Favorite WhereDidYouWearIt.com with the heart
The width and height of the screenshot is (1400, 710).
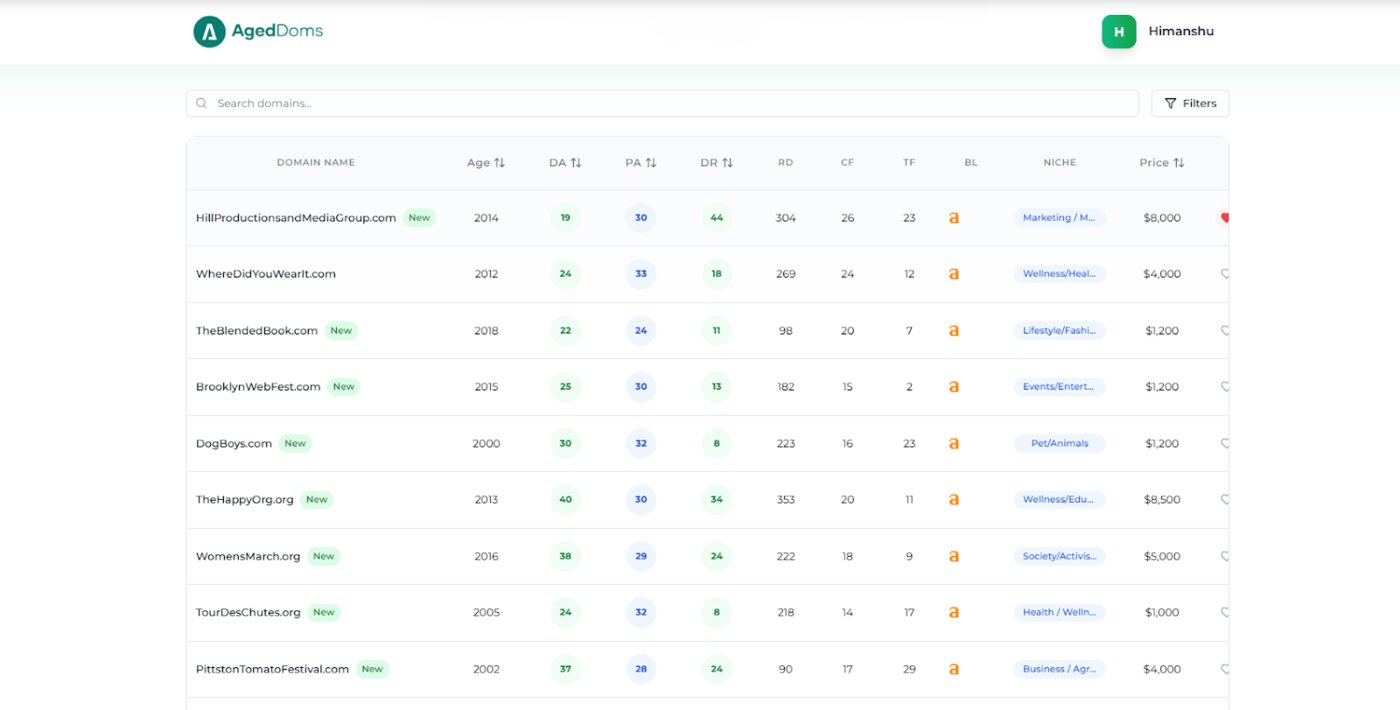pyautogui.click(x=1224, y=274)
